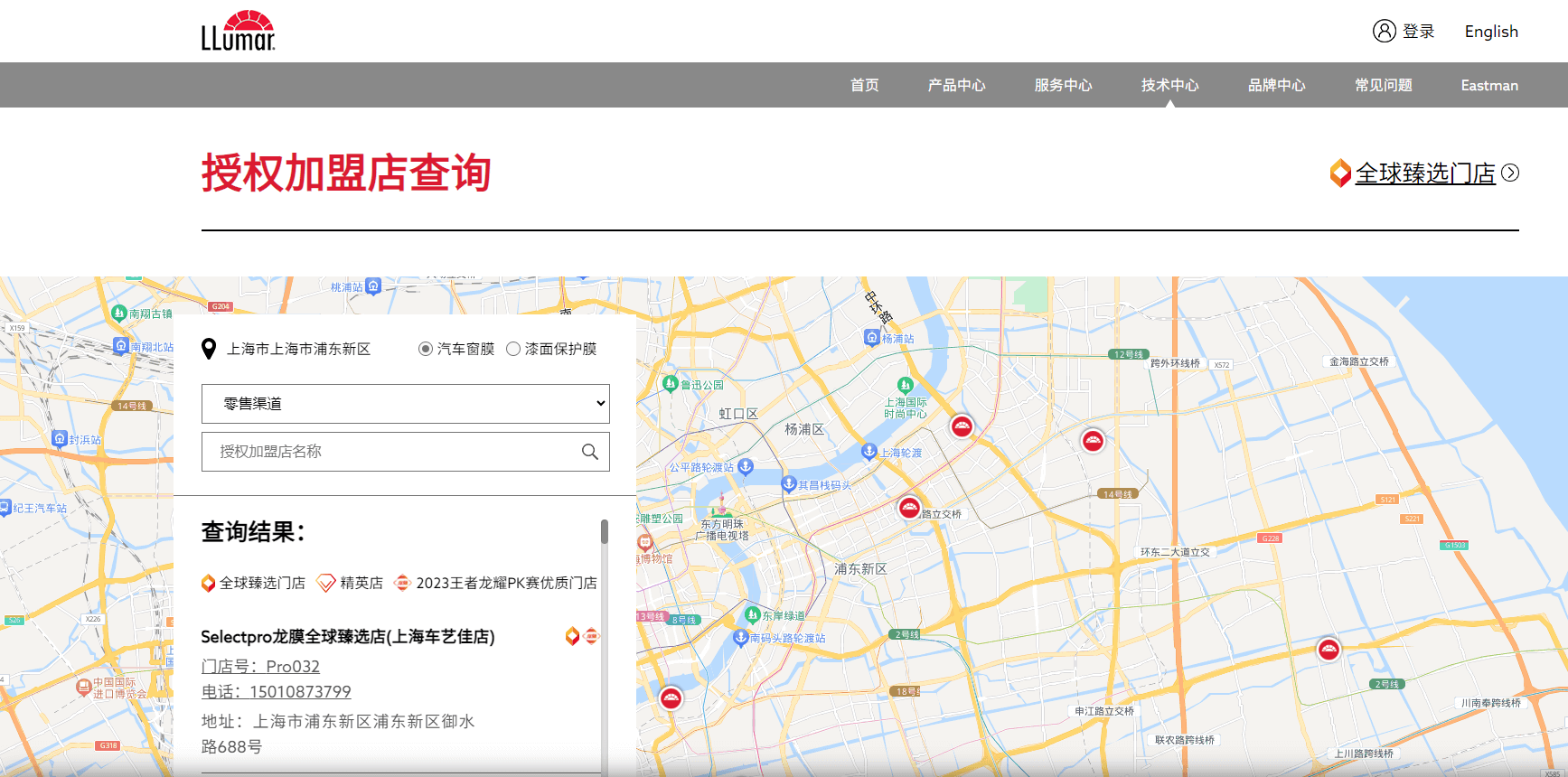This screenshot has width=1568, height=777.
Task: Click the store marker below 12号线 label
Action: 1093,441
